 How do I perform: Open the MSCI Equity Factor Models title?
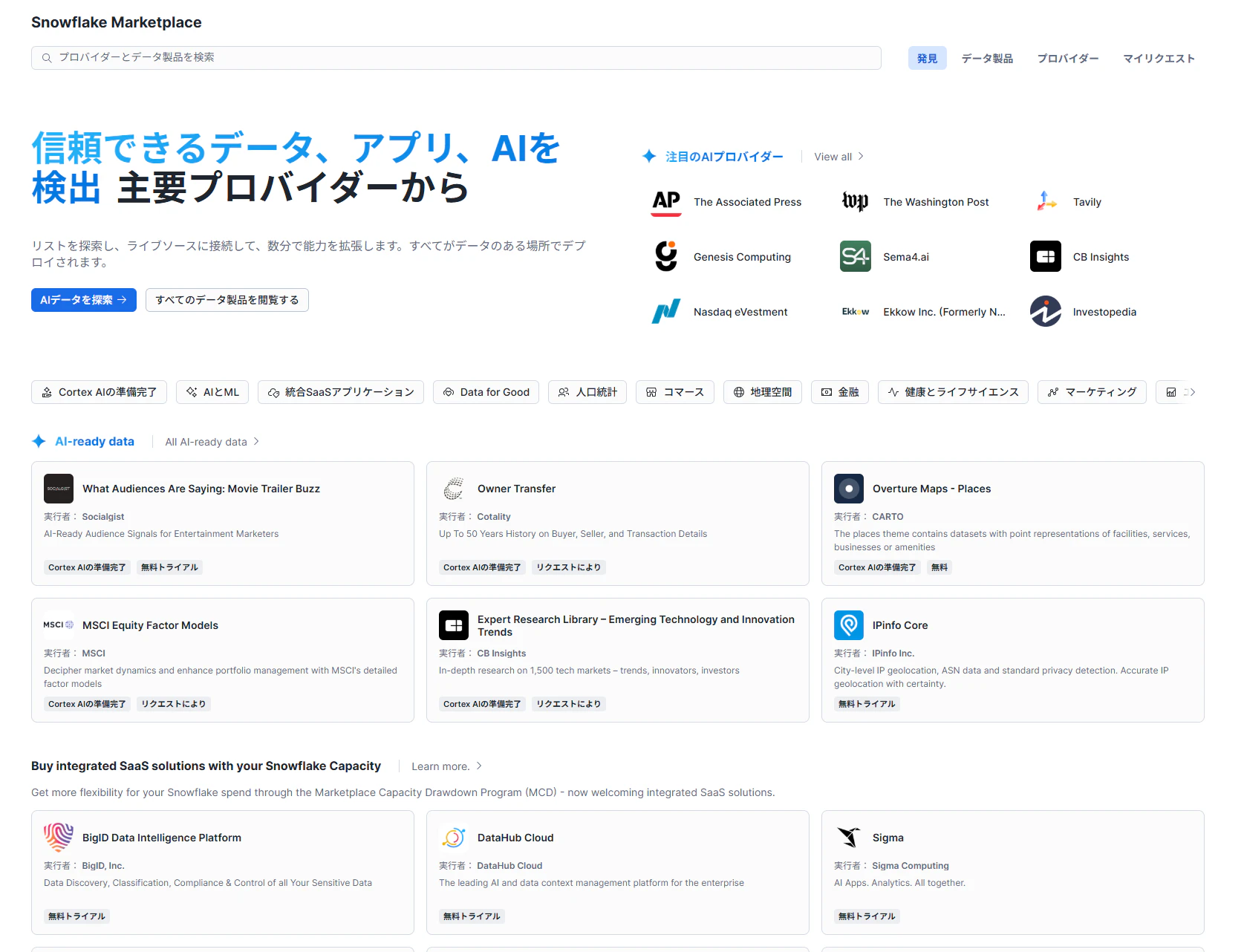click(x=150, y=625)
